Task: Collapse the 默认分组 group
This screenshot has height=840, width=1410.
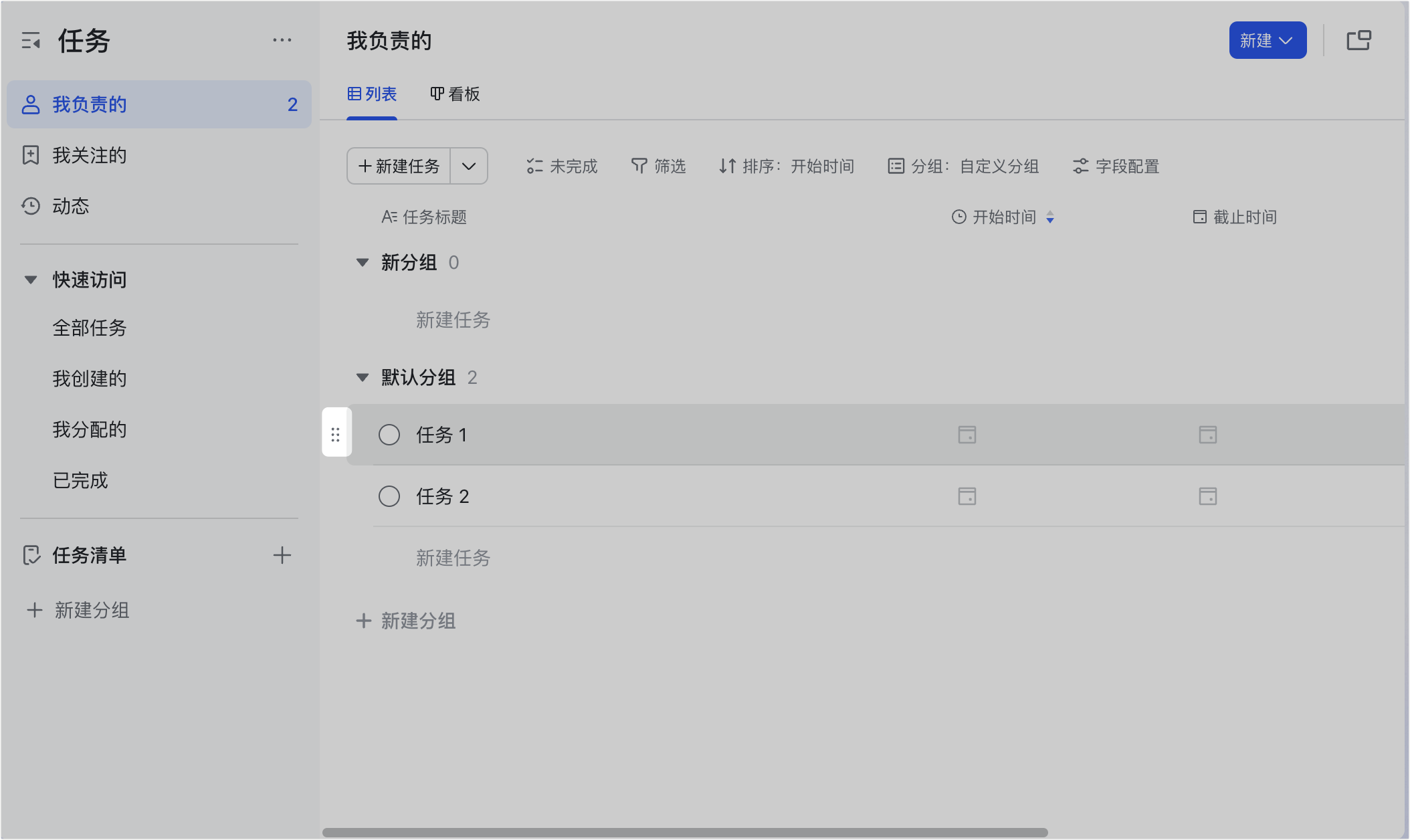Action: tap(363, 377)
